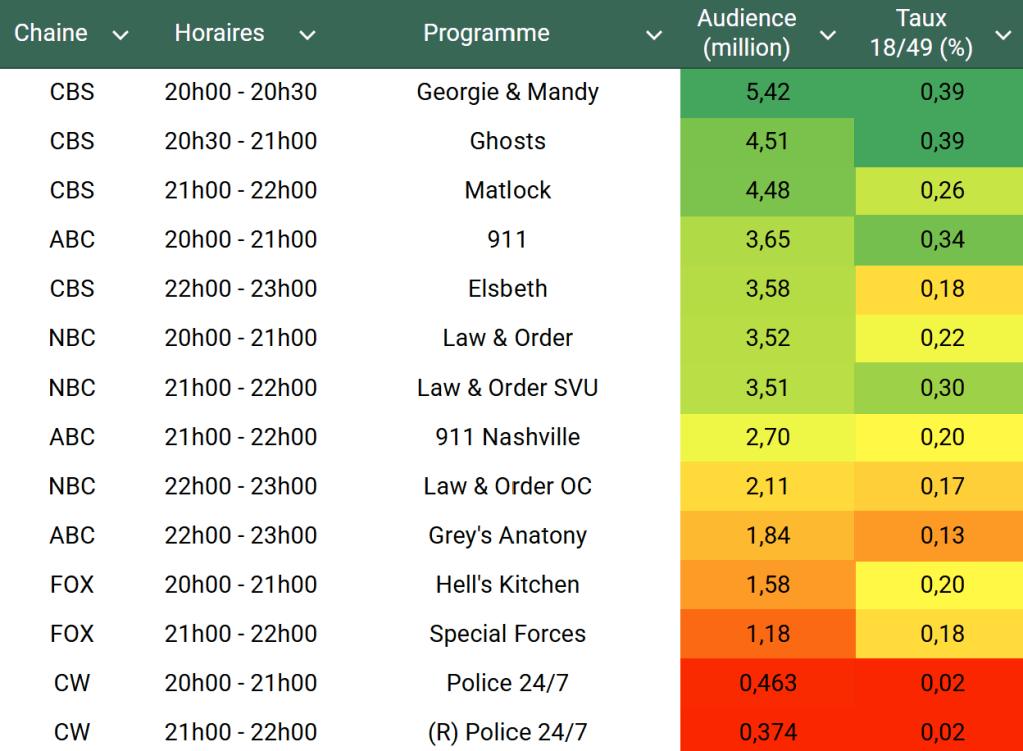Image resolution: width=1023 pixels, height=751 pixels.
Task: Select the Matlock audience cell 4,48
Action: [767, 190]
